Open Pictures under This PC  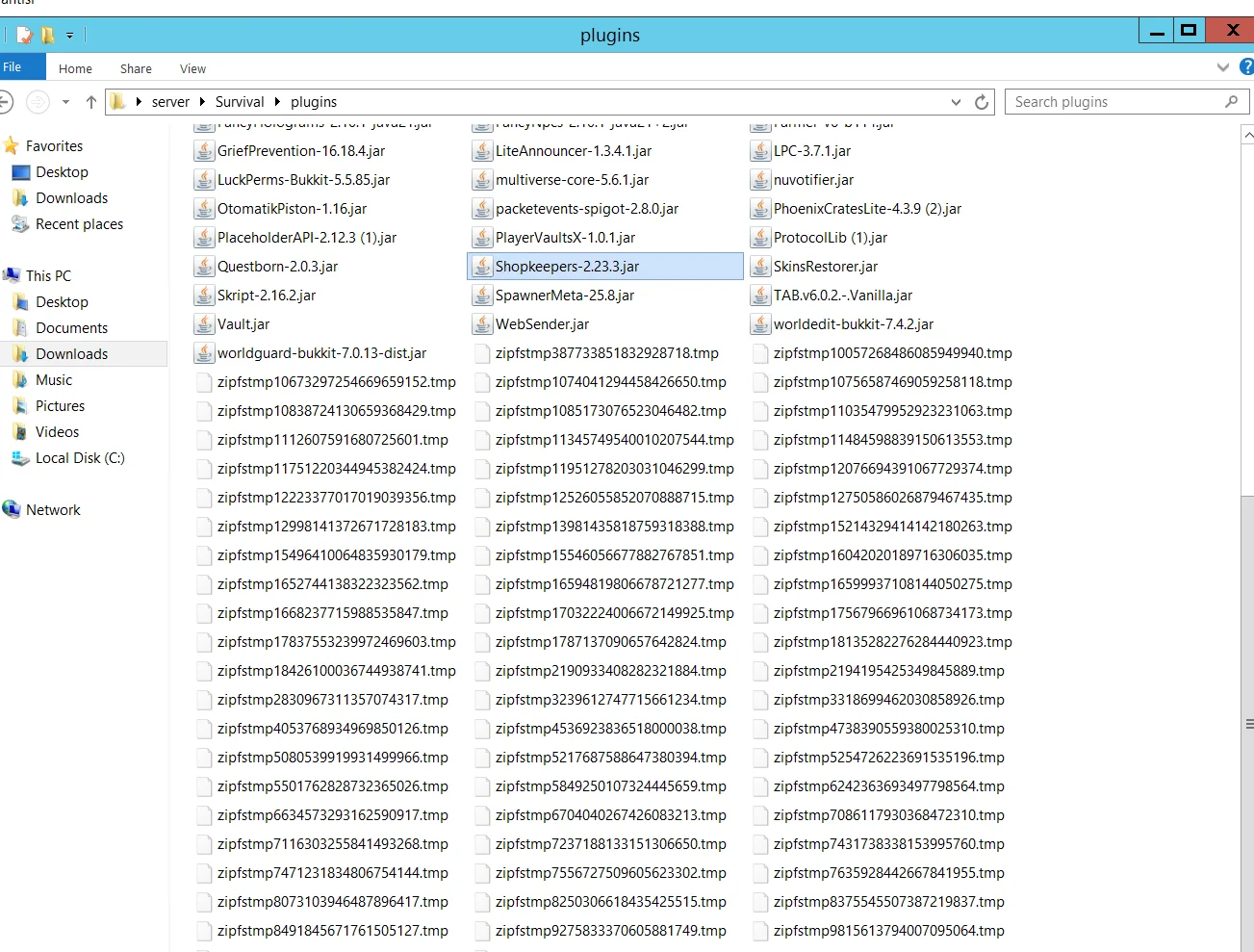[60, 406]
